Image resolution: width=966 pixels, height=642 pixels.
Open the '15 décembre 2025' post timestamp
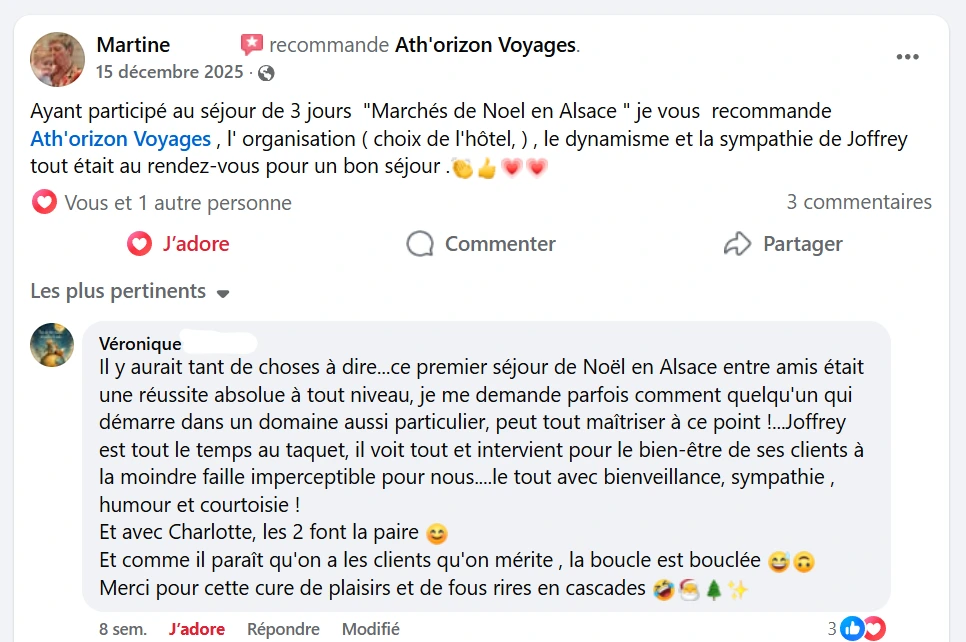point(170,72)
